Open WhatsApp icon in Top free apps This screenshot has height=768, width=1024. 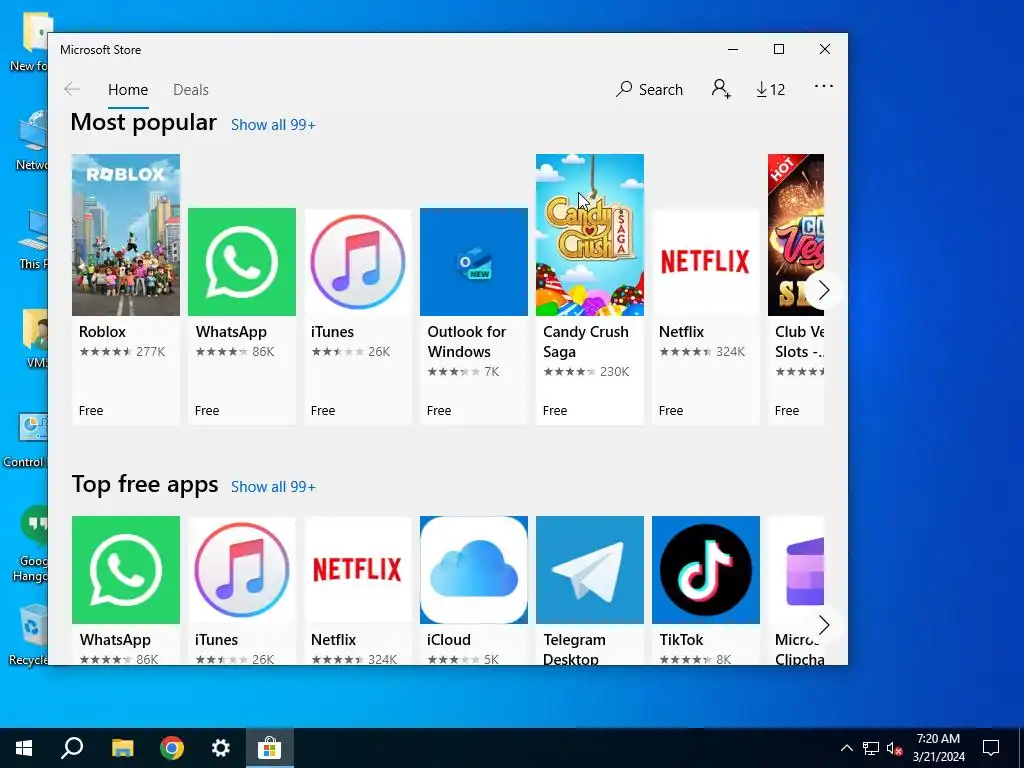[x=126, y=570]
